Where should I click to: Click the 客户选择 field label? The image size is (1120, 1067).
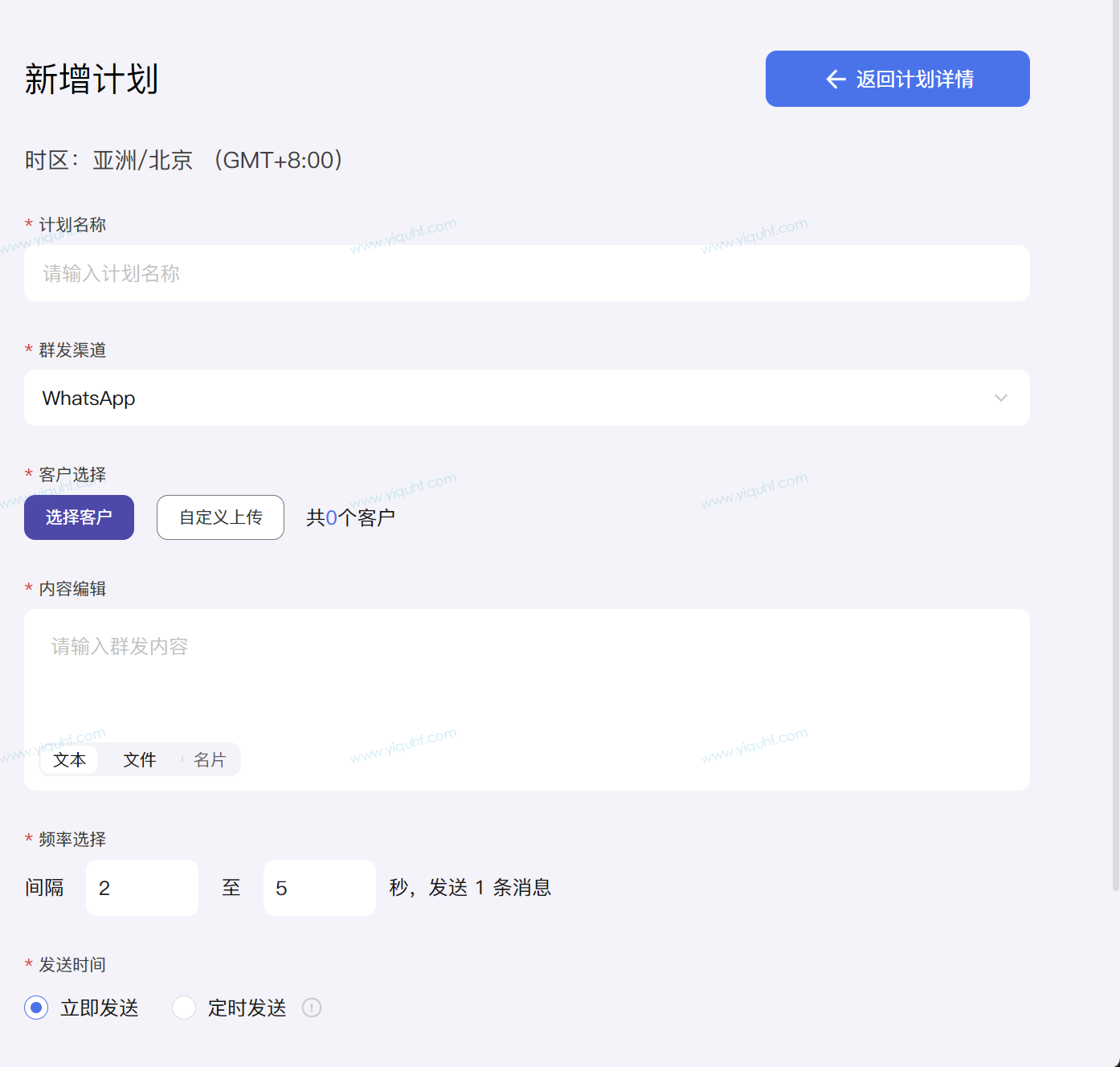[72, 475]
